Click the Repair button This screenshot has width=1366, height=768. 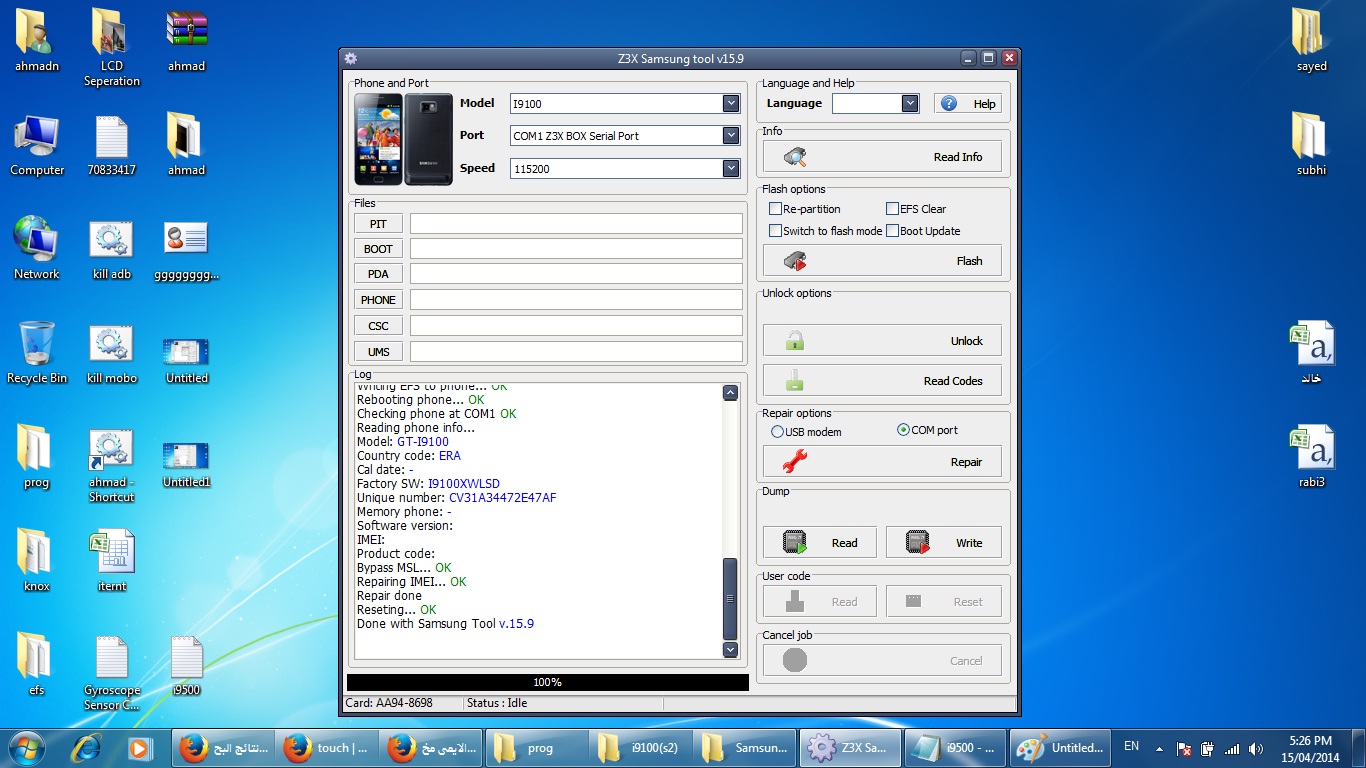(882, 462)
